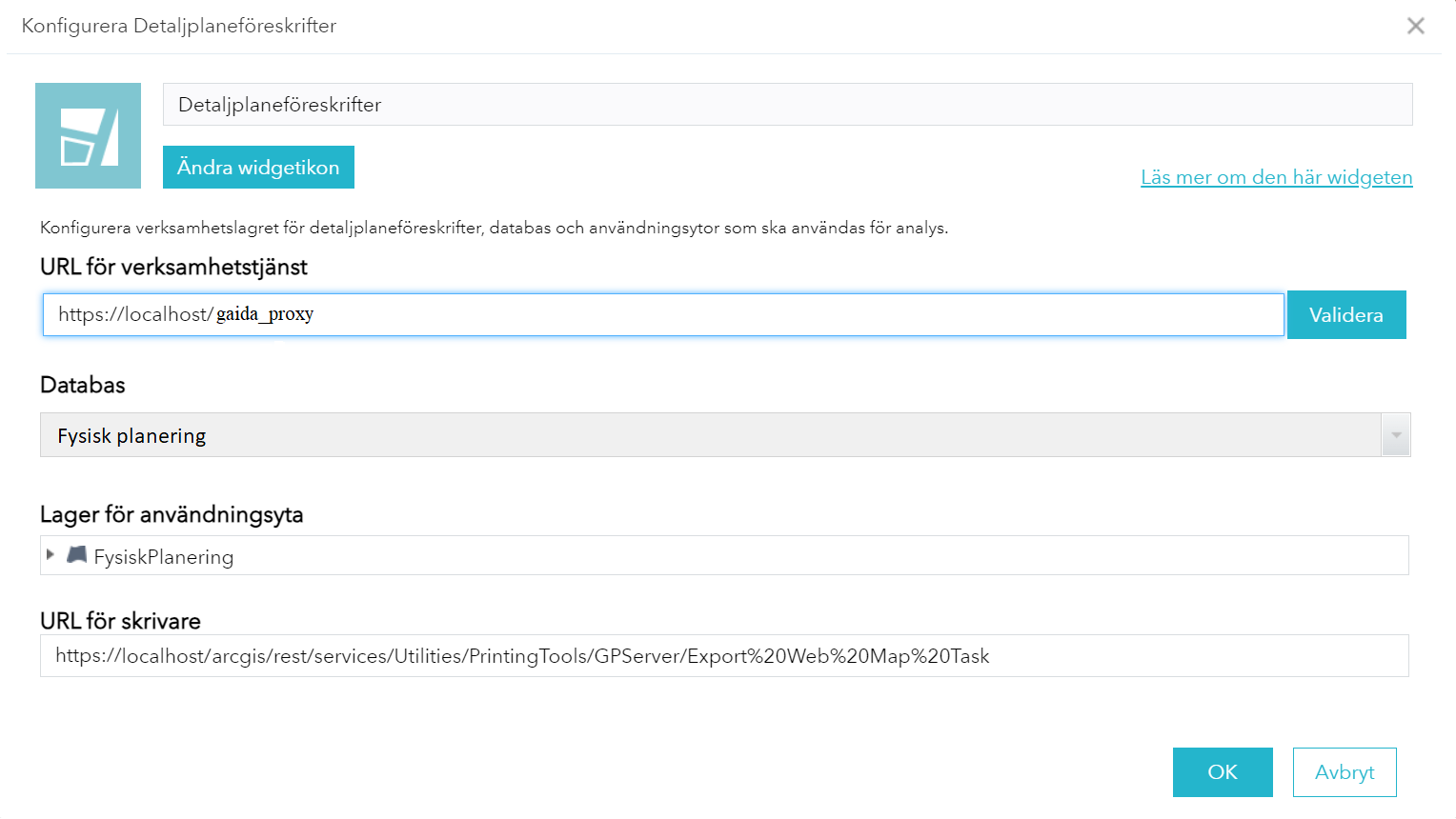The image size is (1456, 819).
Task: Click the 'URL för verksamhetstjänst' heading label
Action: (173, 268)
